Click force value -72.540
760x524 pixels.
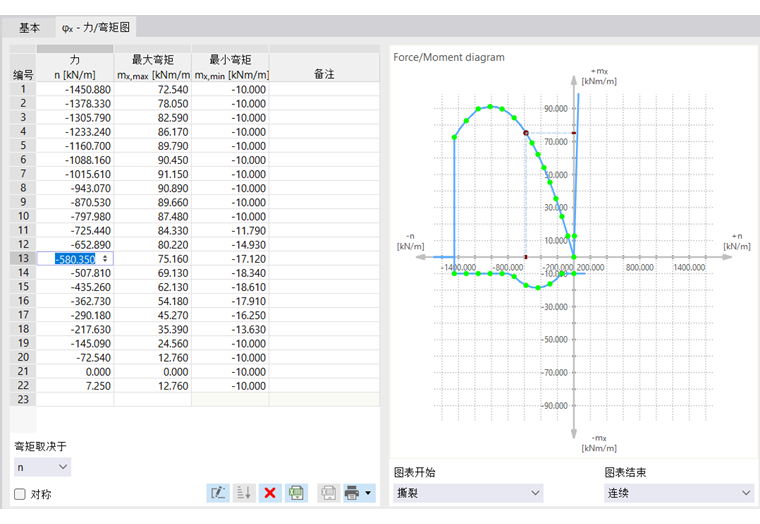click(75, 358)
